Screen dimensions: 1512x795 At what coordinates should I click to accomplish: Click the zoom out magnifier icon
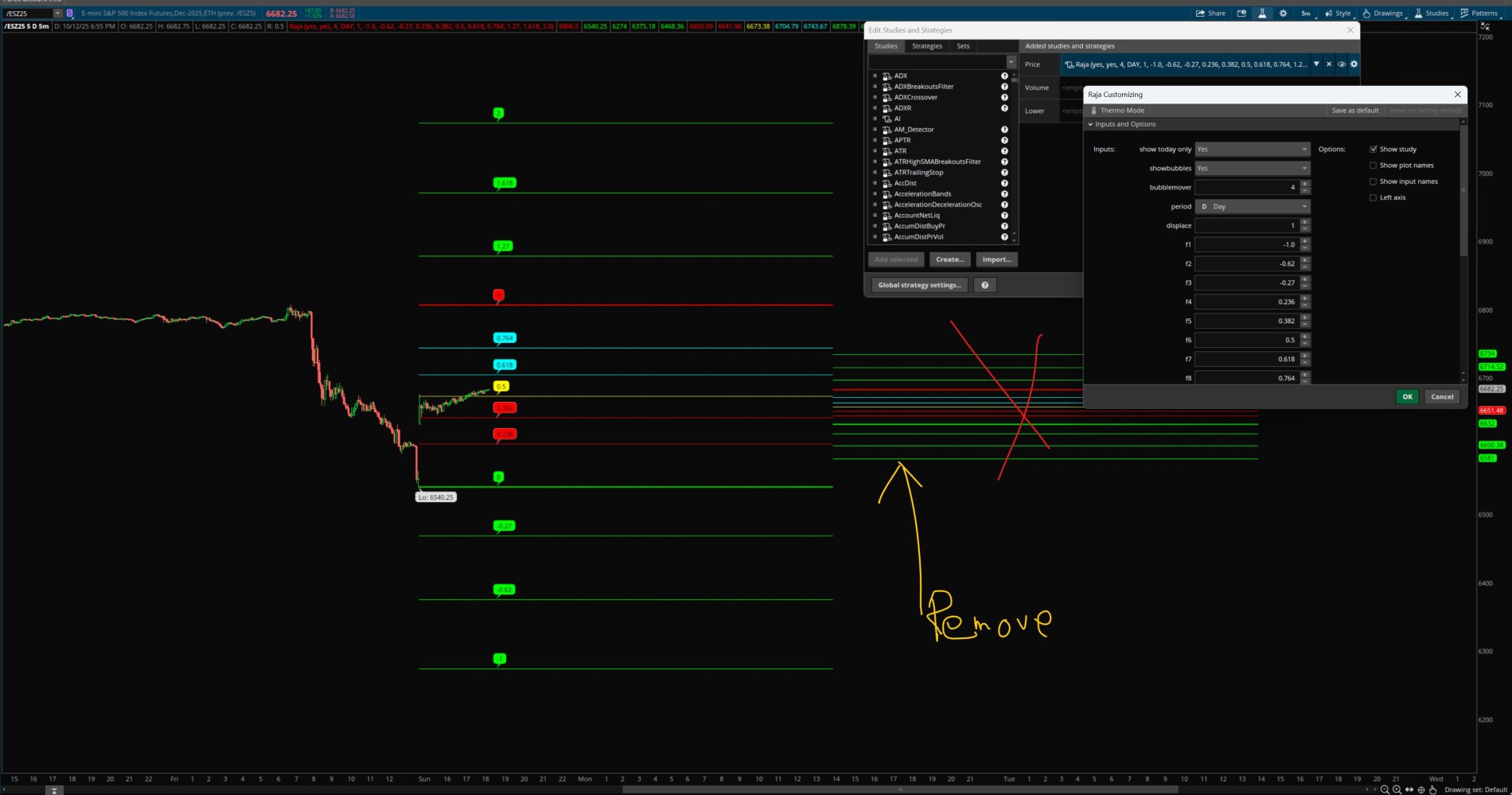1385,789
